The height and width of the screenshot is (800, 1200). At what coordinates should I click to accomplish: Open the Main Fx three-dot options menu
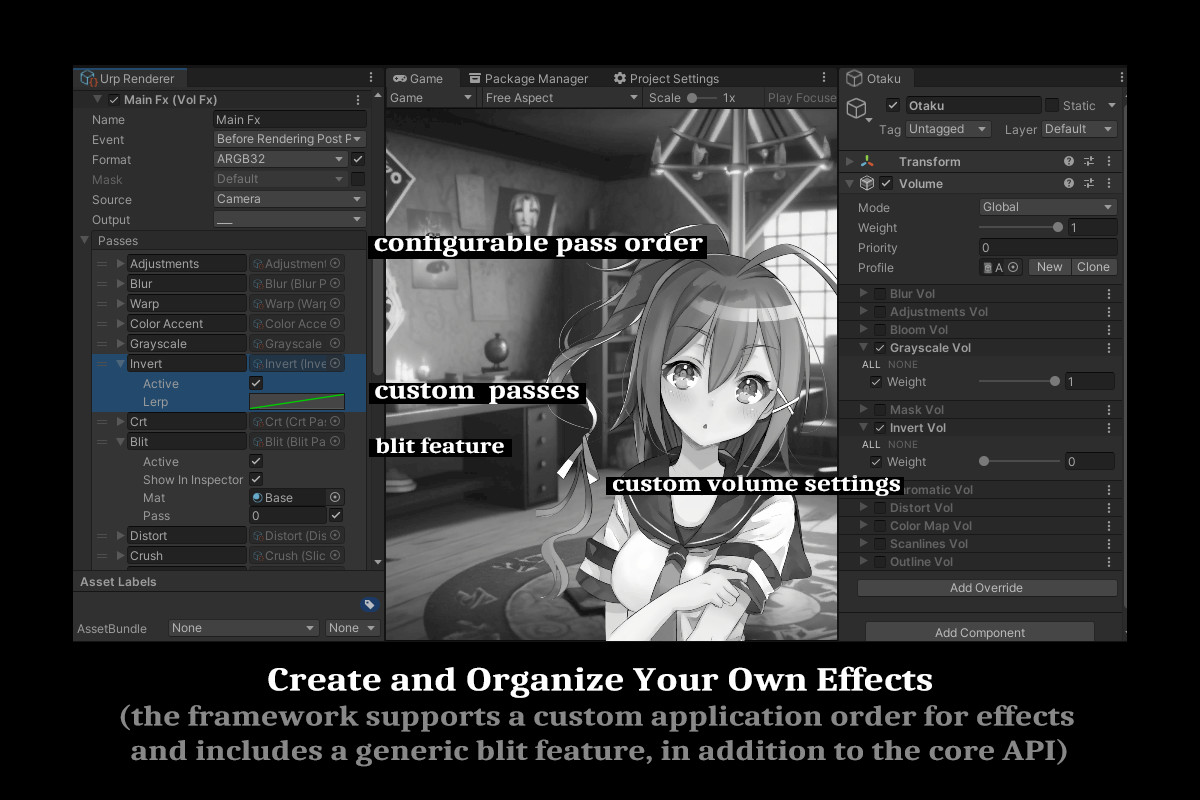pos(357,99)
